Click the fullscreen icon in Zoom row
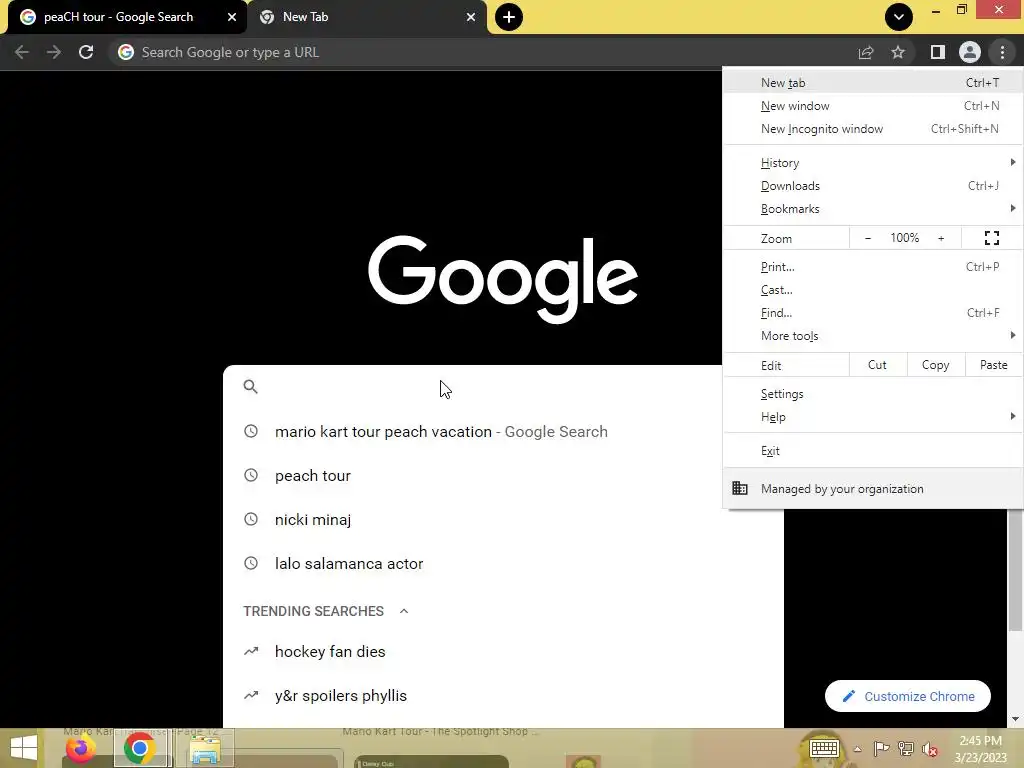 pyautogui.click(x=992, y=238)
